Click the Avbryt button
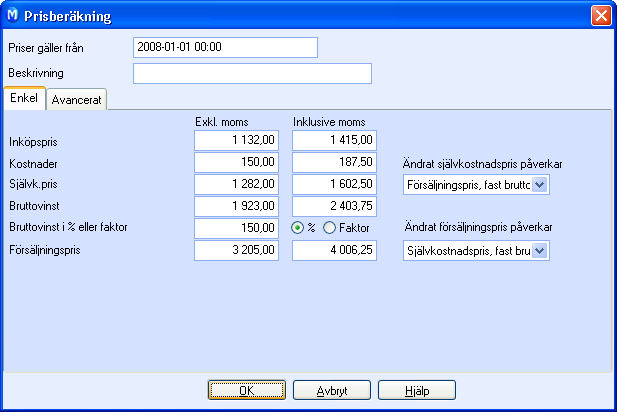 [x=332, y=390]
